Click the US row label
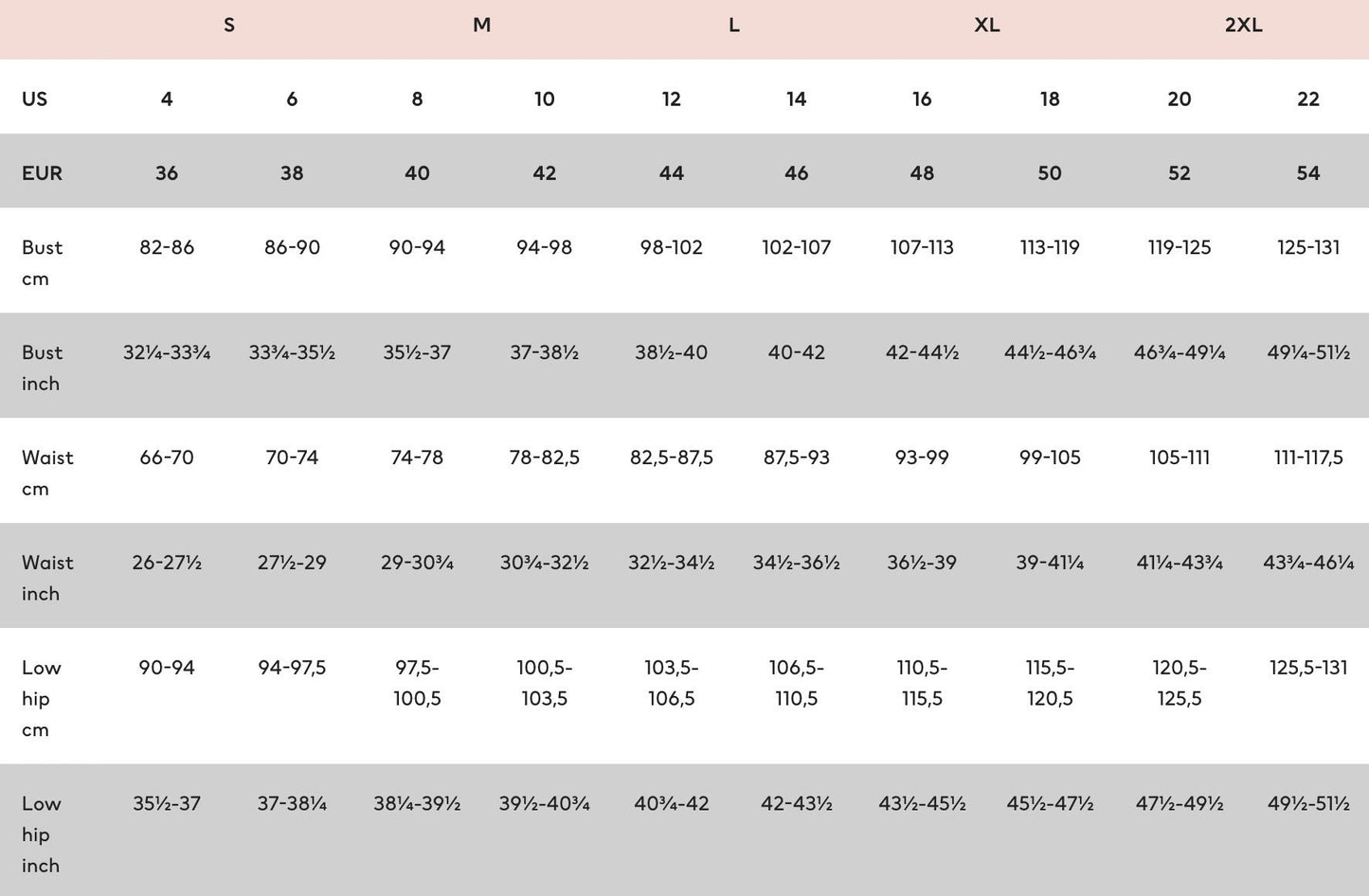Image resolution: width=1369 pixels, height=896 pixels. [35, 99]
